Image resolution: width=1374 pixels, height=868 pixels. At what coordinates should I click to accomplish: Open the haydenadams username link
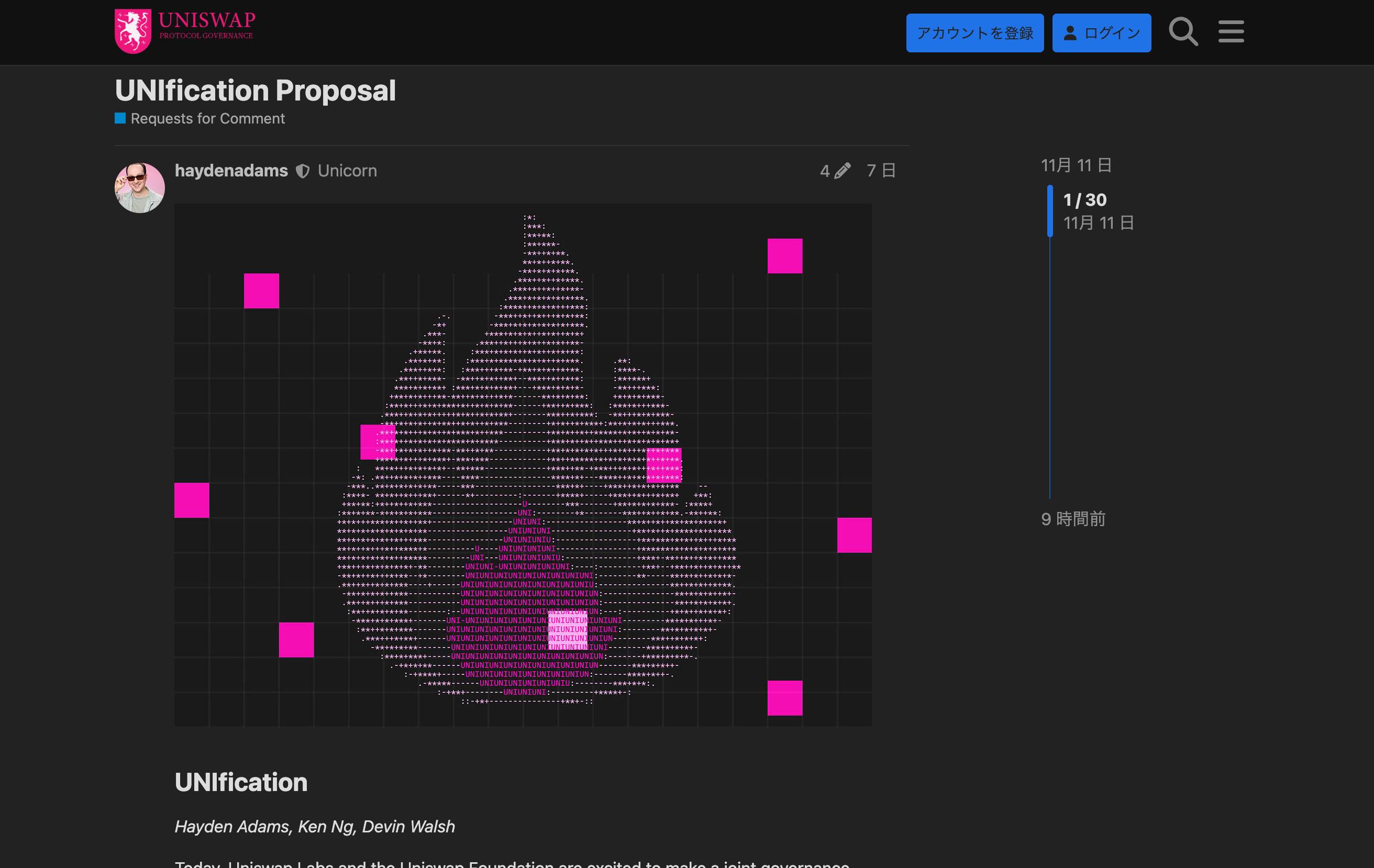pos(231,171)
